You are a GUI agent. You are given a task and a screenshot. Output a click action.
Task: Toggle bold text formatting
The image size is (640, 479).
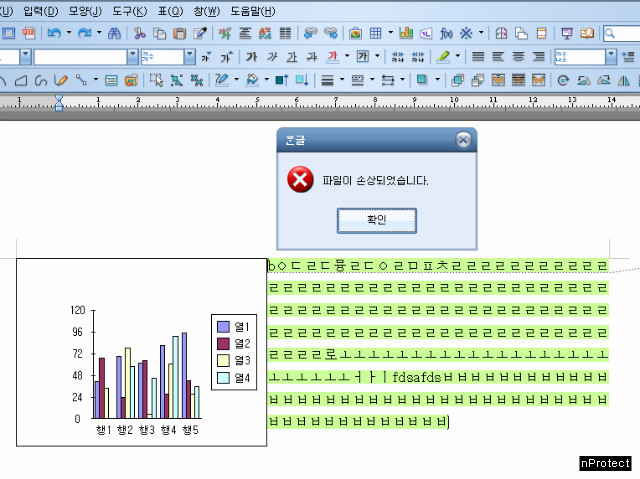tap(252, 56)
